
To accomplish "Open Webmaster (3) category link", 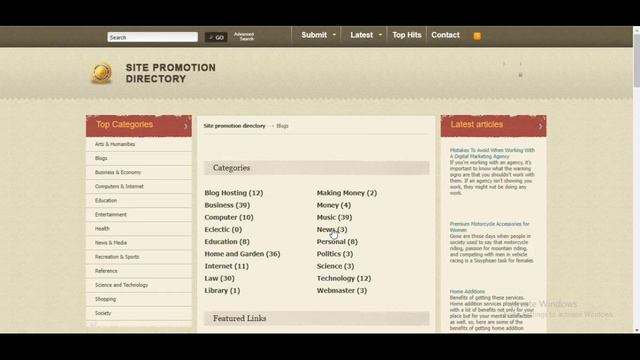I will [342, 291].
